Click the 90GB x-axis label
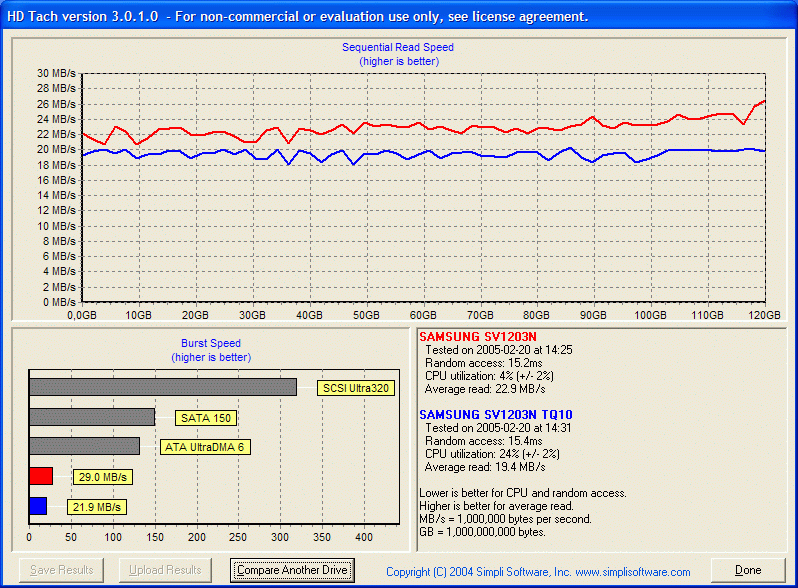The width and height of the screenshot is (798, 588). pyautogui.click(x=593, y=315)
